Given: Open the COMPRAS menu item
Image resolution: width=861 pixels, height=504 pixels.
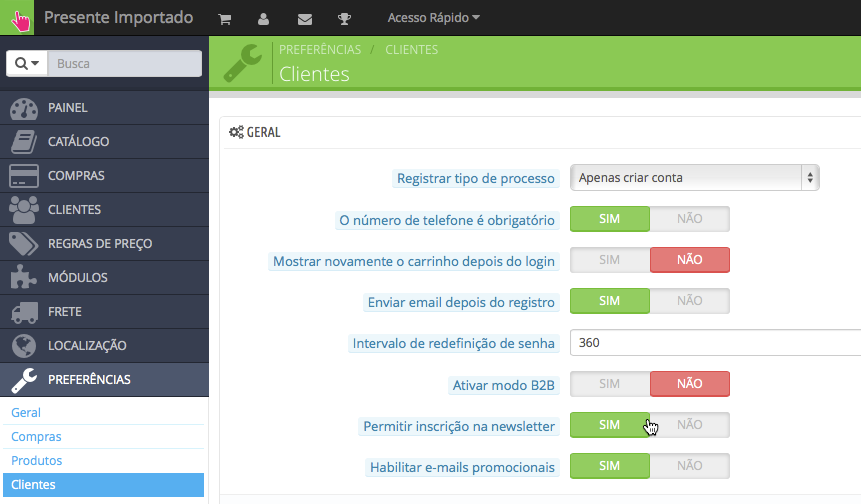Looking at the screenshot, I should (104, 176).
